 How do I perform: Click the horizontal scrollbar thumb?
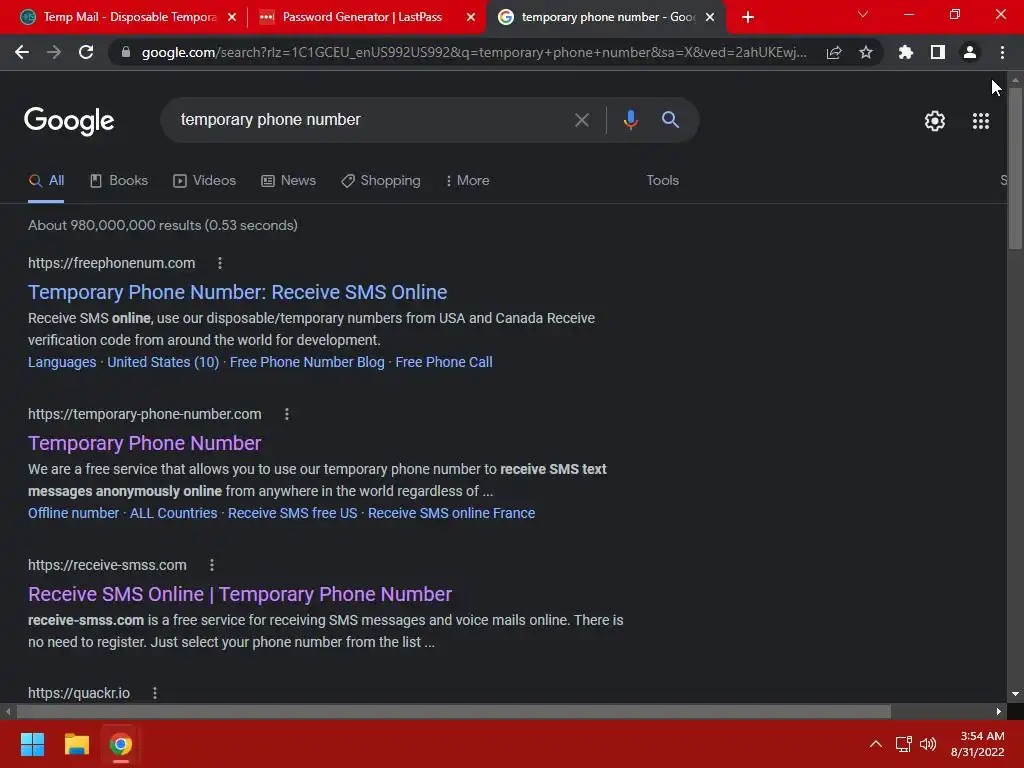pyautogui.click(x=453, y=711)
